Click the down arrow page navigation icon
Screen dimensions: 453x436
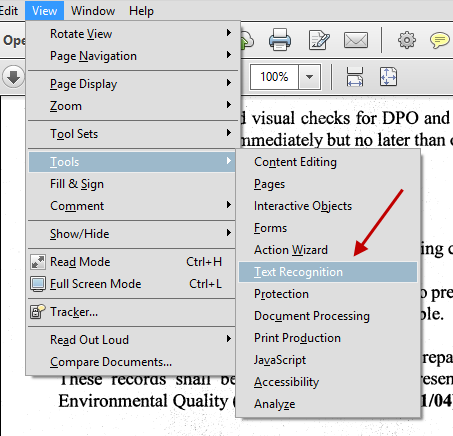point(14,77)
